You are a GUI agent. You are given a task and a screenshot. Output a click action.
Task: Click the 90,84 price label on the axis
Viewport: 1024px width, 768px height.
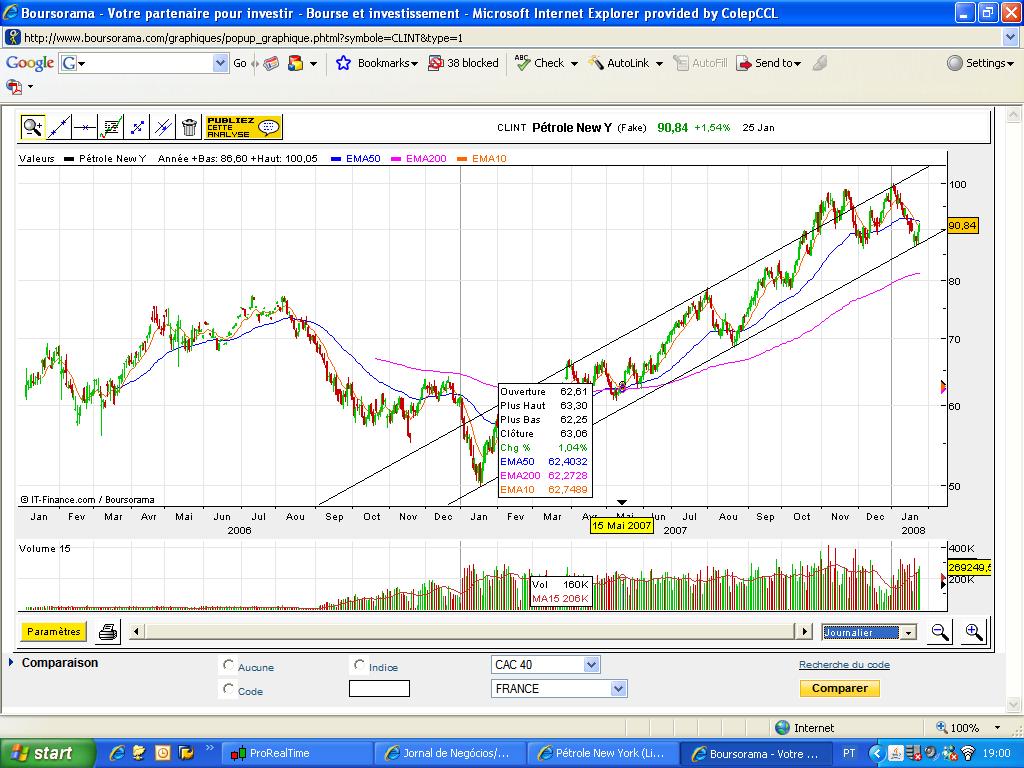[962, 226]
